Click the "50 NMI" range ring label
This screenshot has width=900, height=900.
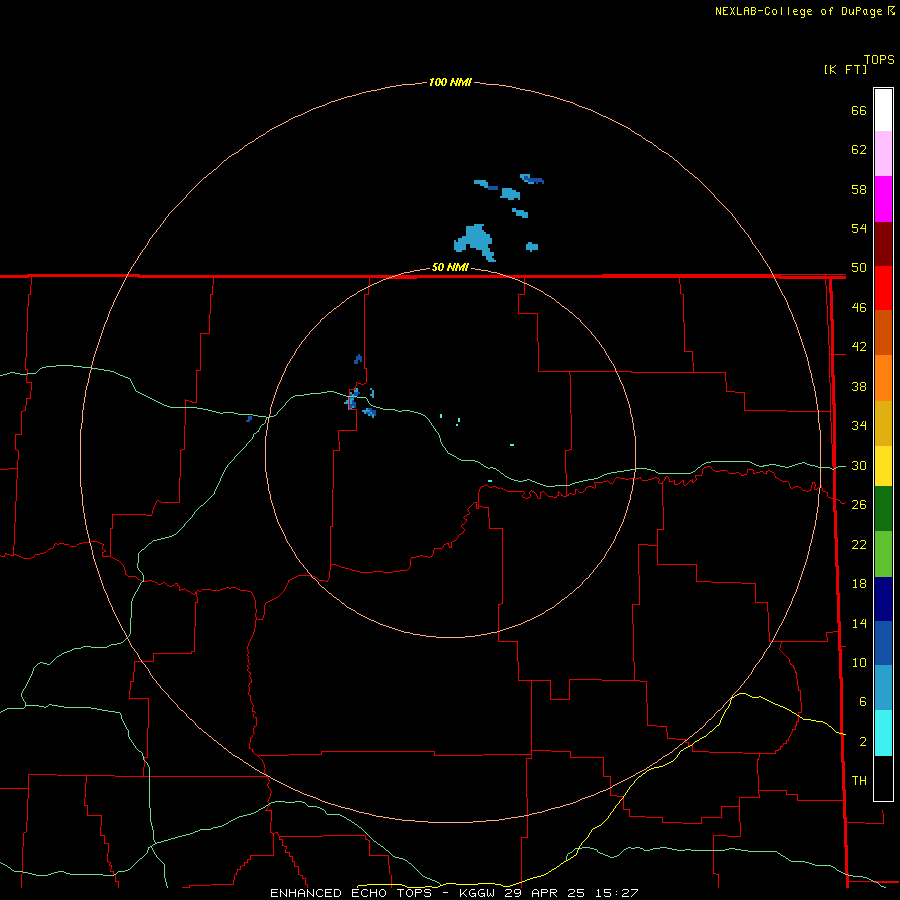point(450,268)
